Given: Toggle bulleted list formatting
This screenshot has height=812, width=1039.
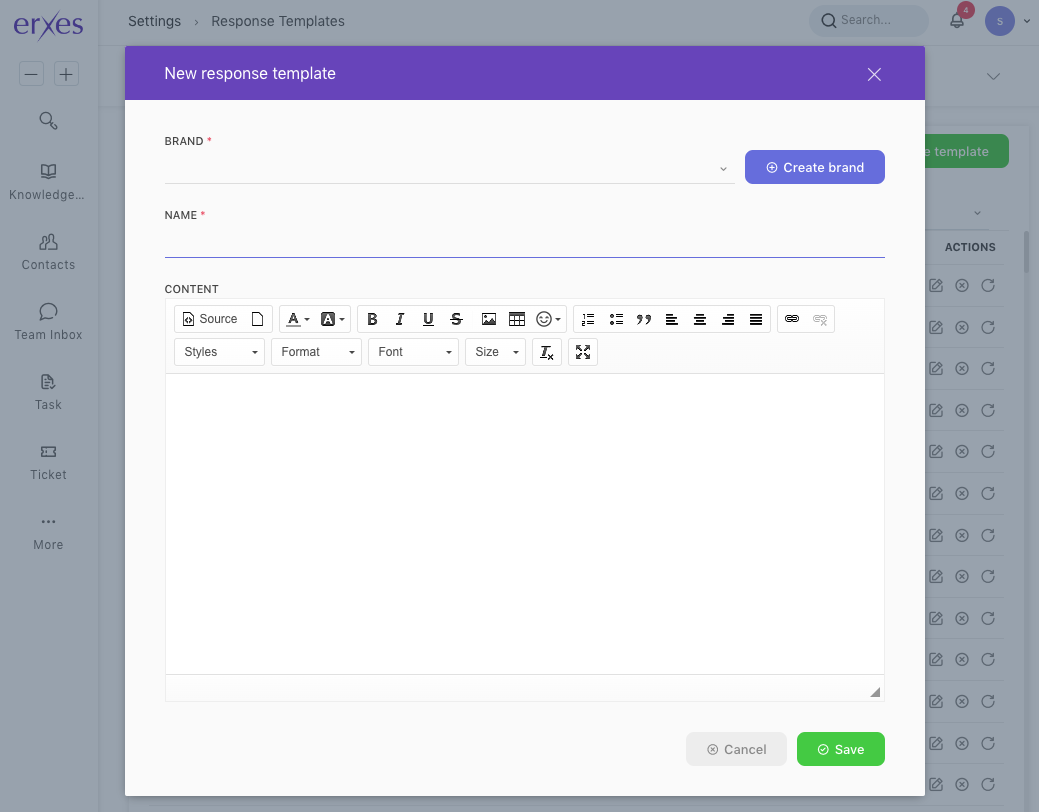Looking at the screenshot, I should tap(616, 319).
